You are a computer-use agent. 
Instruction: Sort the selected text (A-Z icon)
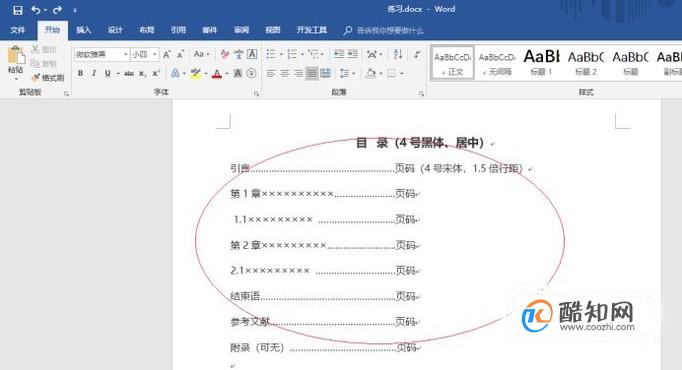pyautogui.click(x=398, y=54)
